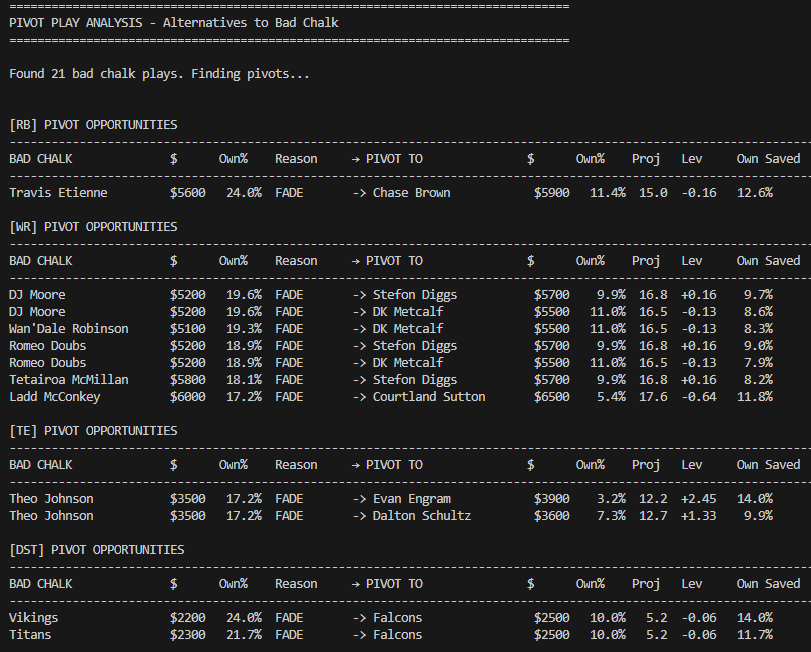Click the '+1.33' leverage value
Viewport: 811px width, 652px height.
699,516
